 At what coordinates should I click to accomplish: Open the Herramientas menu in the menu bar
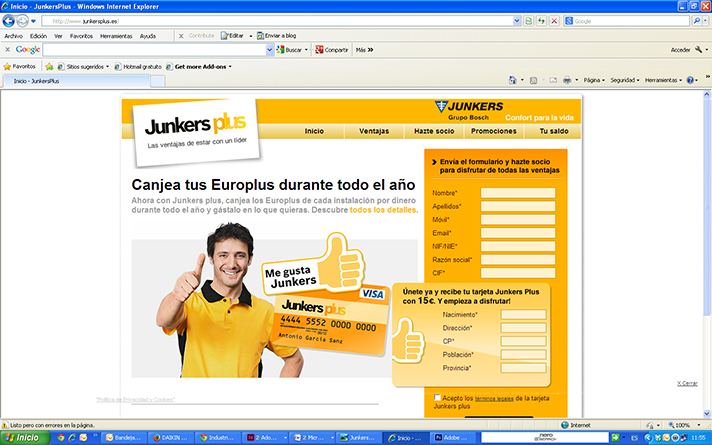pyautogui.click(x=116, y=36)
